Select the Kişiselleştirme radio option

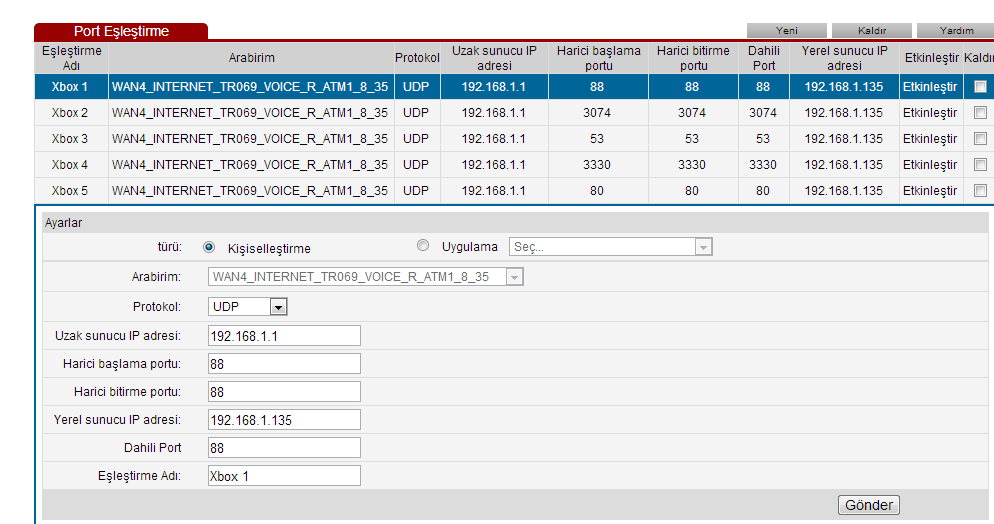coord(209,247)
